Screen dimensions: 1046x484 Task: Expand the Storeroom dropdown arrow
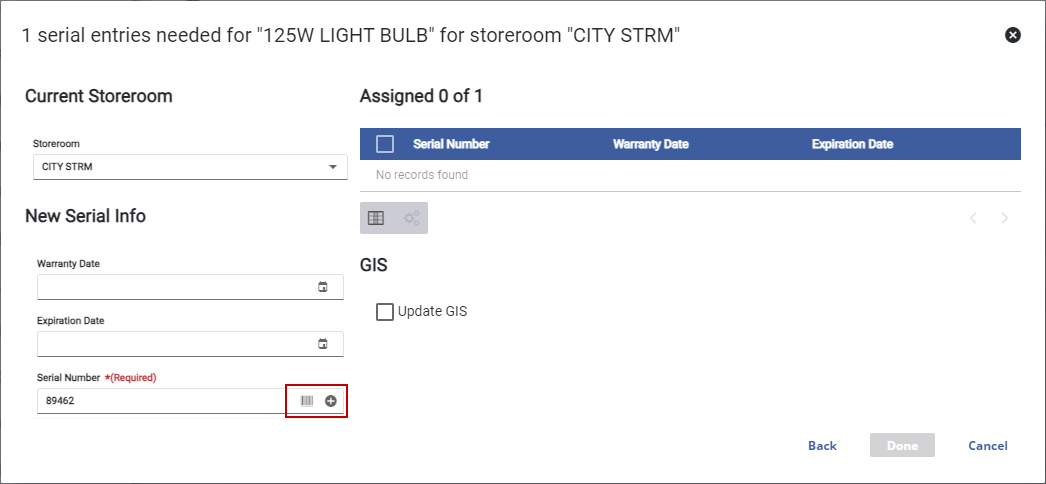coord(333,167)
